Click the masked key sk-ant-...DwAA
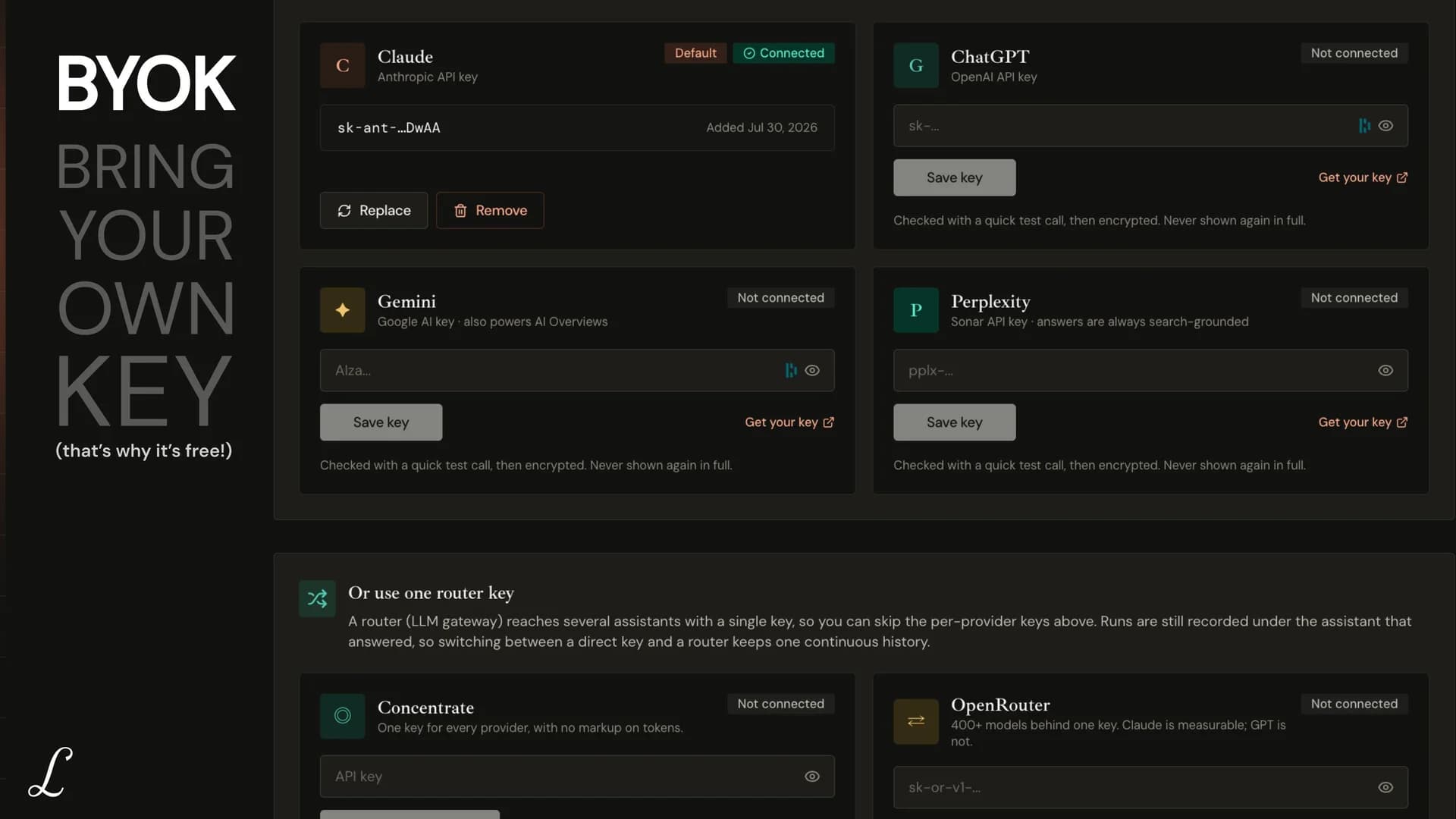 389,128
